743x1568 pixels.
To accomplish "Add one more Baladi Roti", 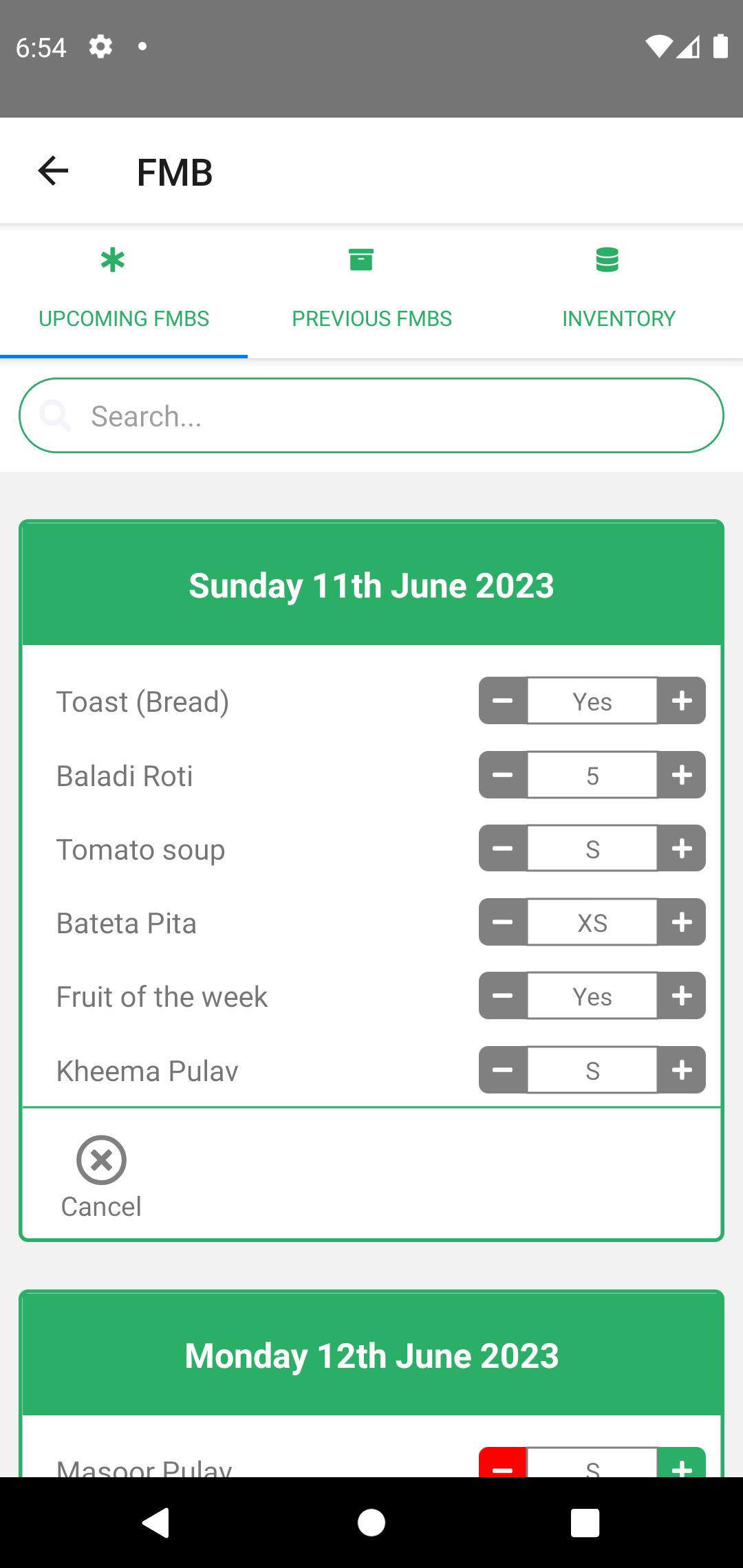I will [682, 775].
